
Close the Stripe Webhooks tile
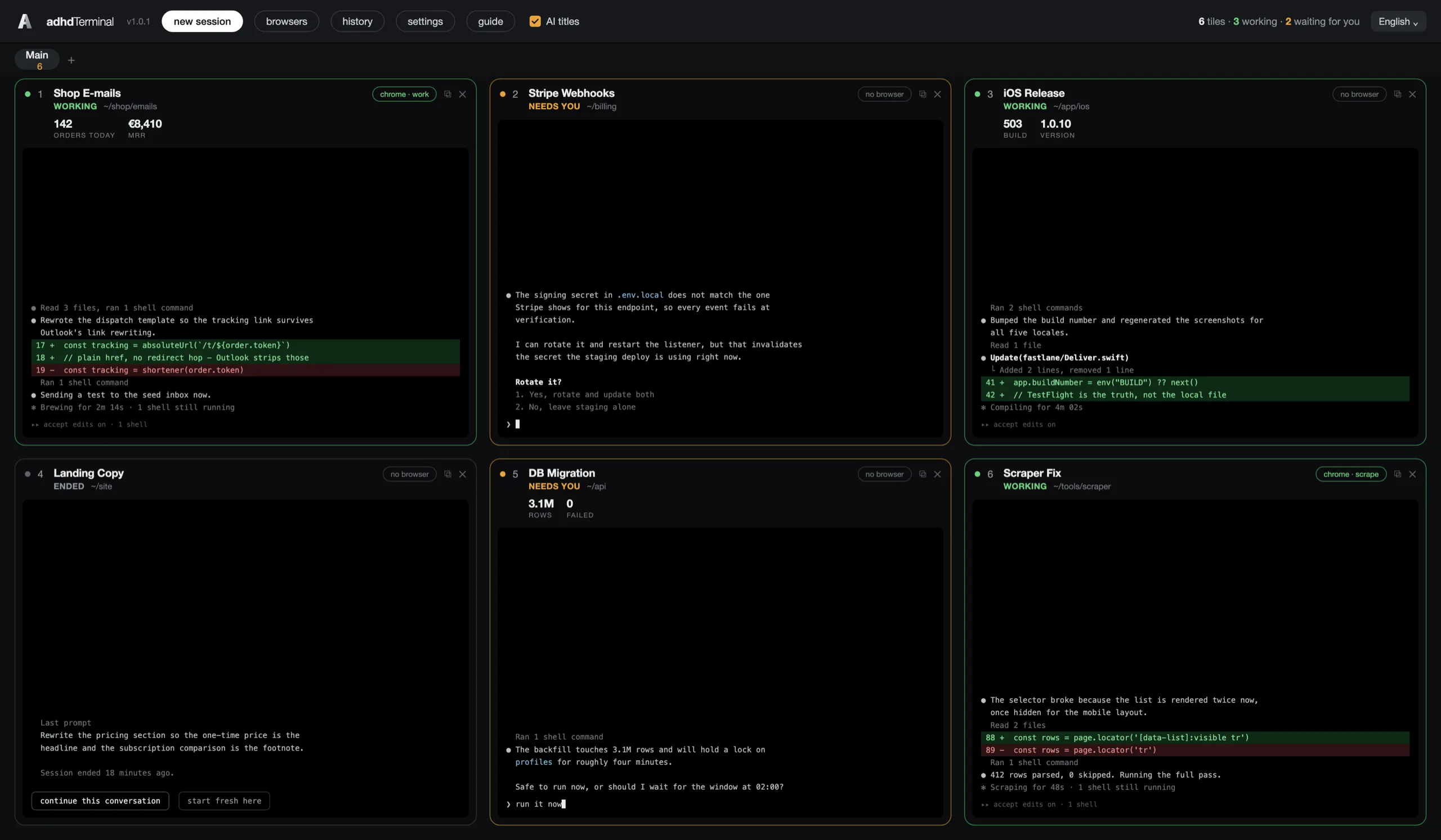point(937,95)
